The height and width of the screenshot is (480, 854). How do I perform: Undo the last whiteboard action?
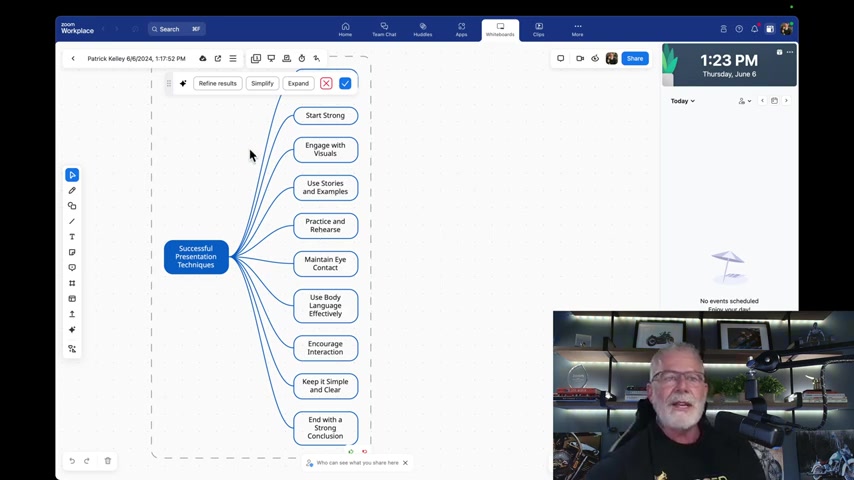(72, 461)
